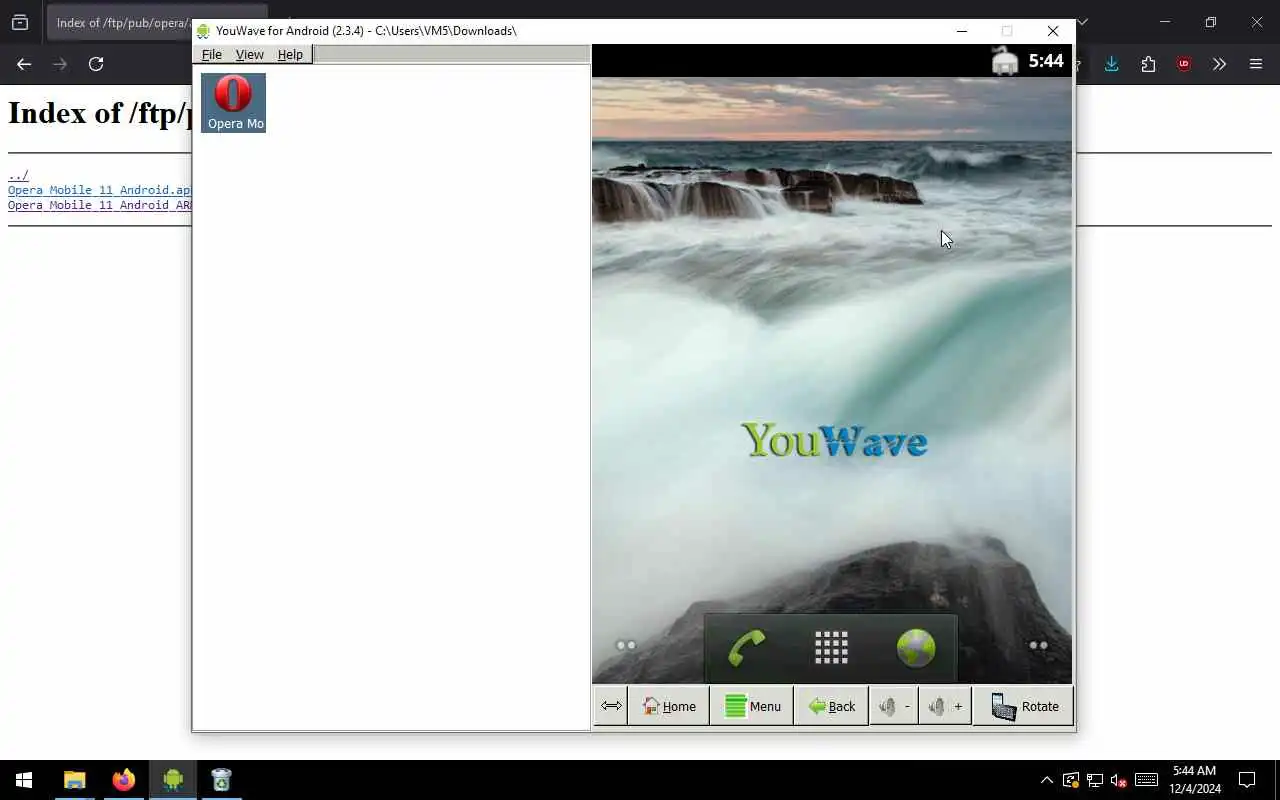Viewport: 1280px width, 800px height.
Task: Show more browser toolbar items chevron
Action: (x=1219, y=64)
